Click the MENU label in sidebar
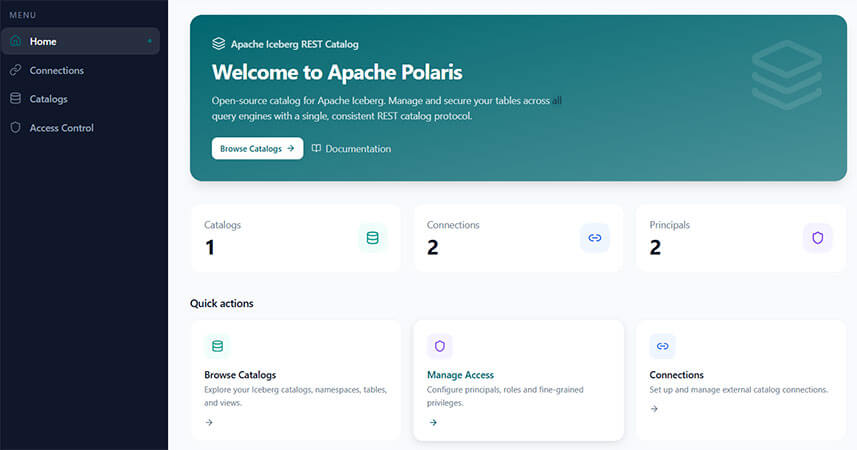Viewport: 857px width, 450px height. pos(23,15)
